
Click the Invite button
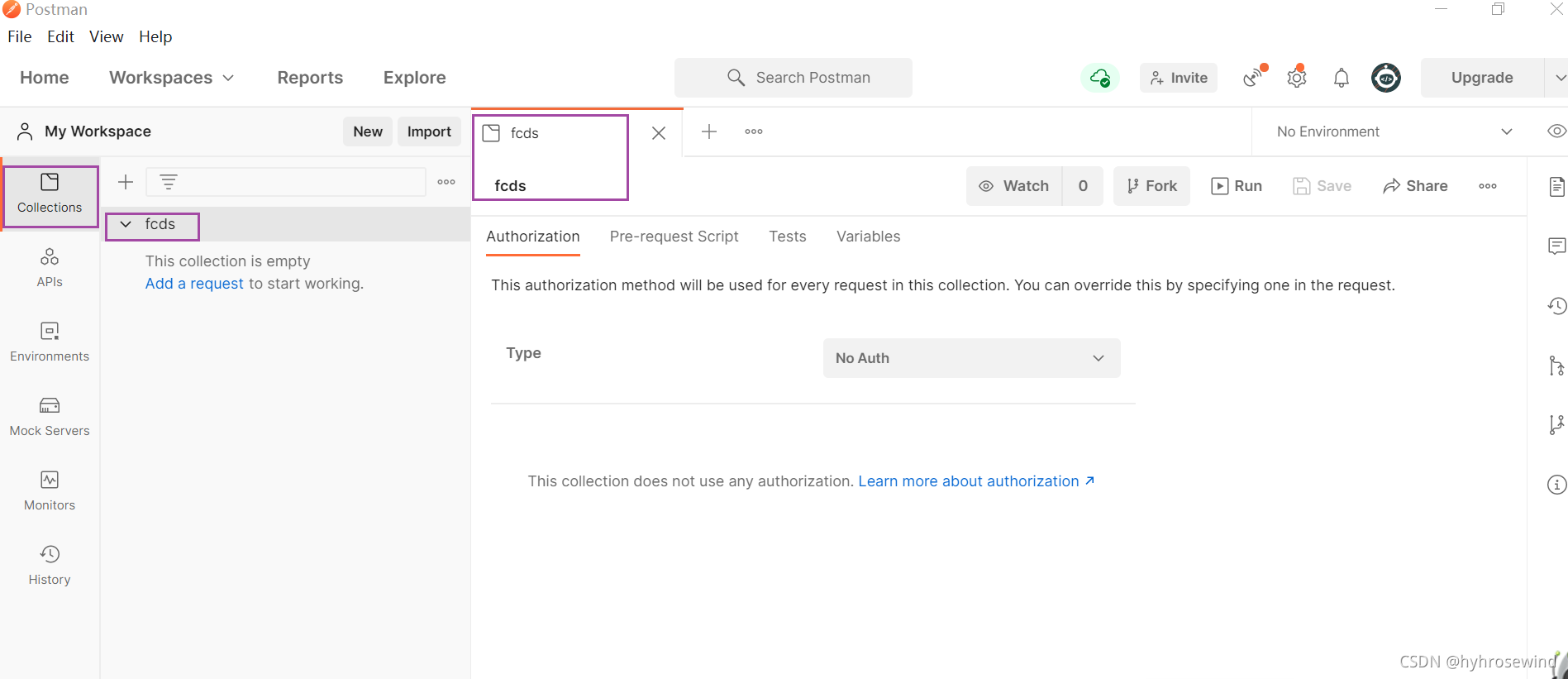pyautogui.click(x=1179, y=78)
